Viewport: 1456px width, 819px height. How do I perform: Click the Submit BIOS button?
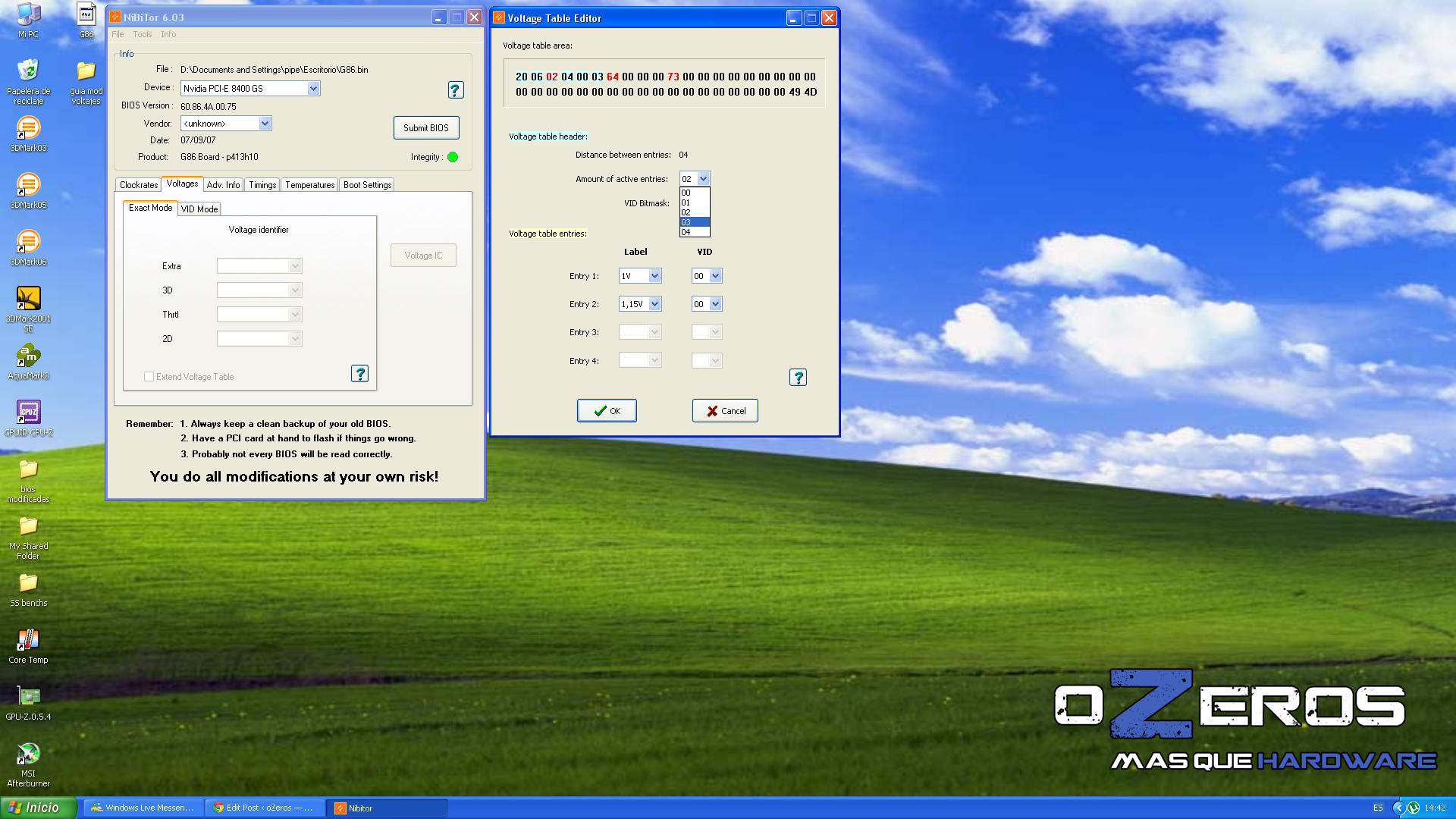(426, 127)
